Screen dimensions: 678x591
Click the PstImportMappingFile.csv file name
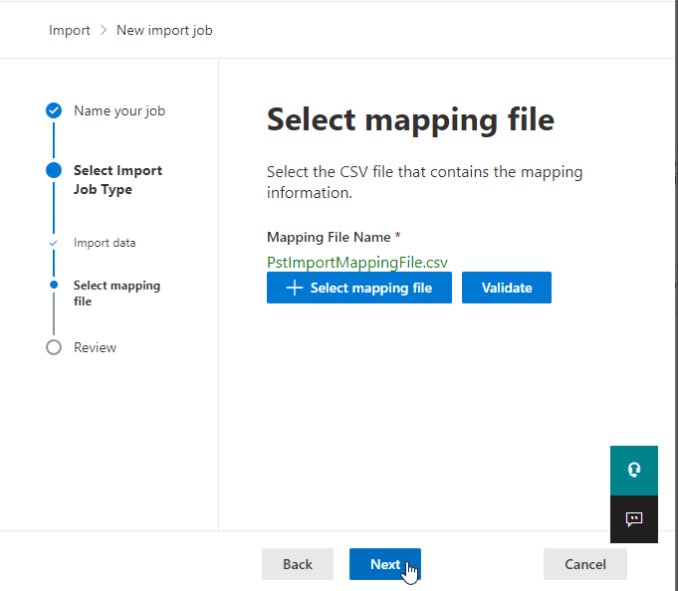point(357,262)
